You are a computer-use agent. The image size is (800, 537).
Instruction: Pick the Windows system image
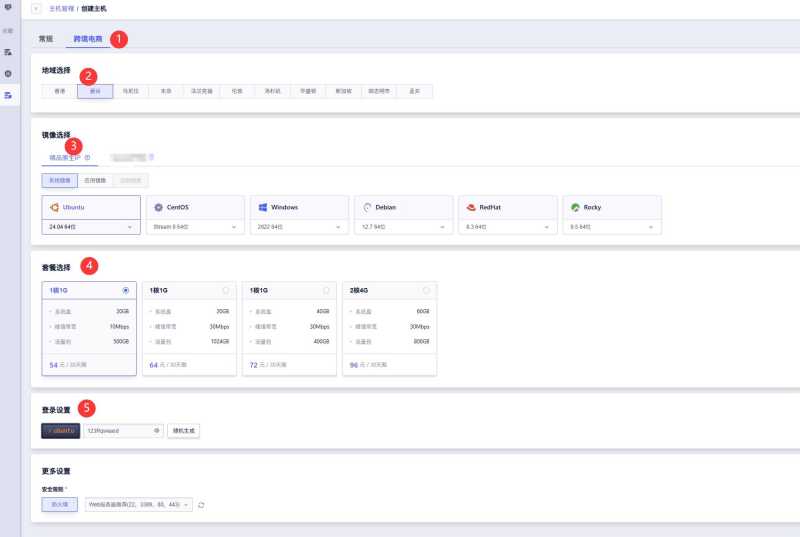tap(300, 207)
